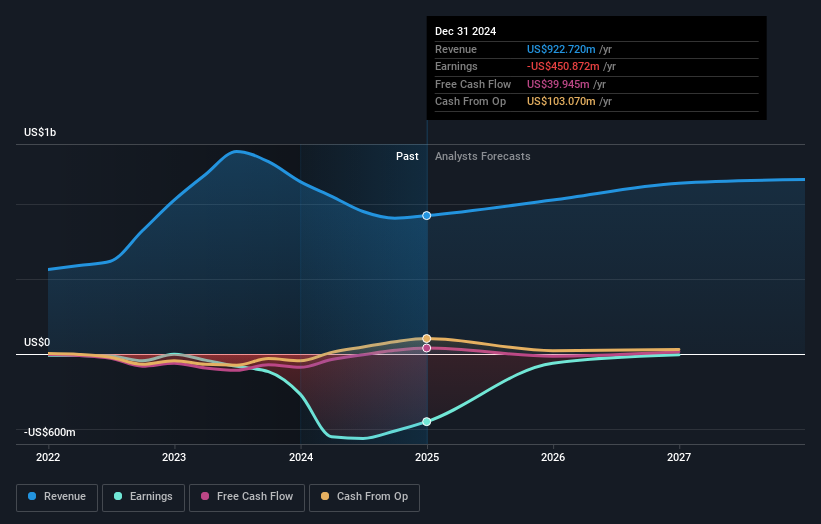Click the -US$450.872m earnings value
The image size is (821, 524).
click(563, 66)
